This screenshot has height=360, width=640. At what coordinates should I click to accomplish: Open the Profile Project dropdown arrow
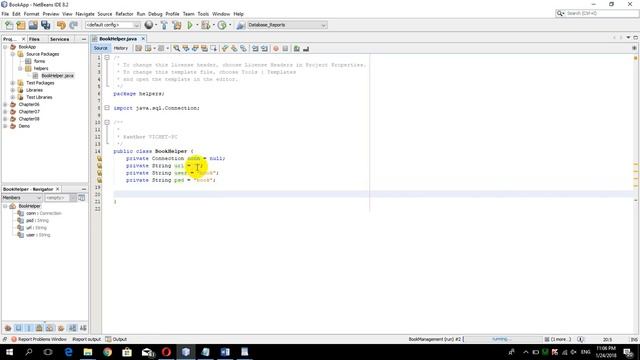coord(230,25)
